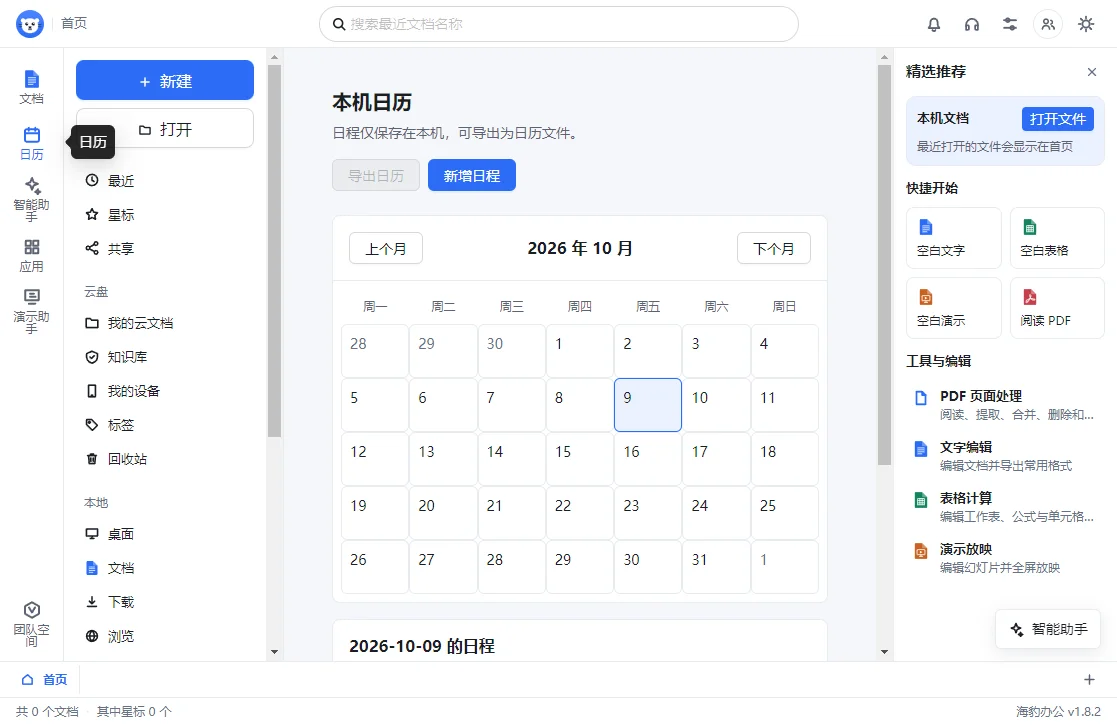
Task: Open 智能助手 in the left rail
Action: (x=31, y=199)
